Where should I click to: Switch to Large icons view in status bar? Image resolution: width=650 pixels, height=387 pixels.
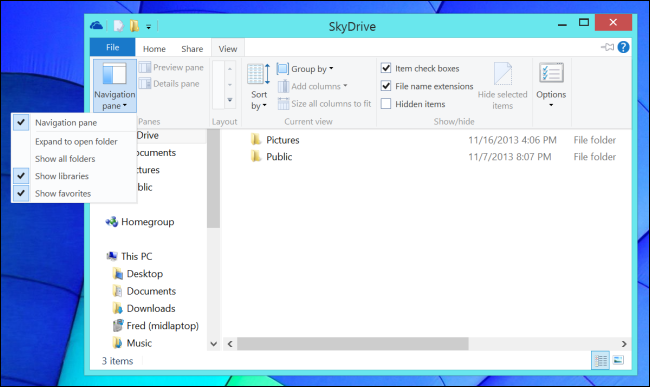tap(618, 360)
